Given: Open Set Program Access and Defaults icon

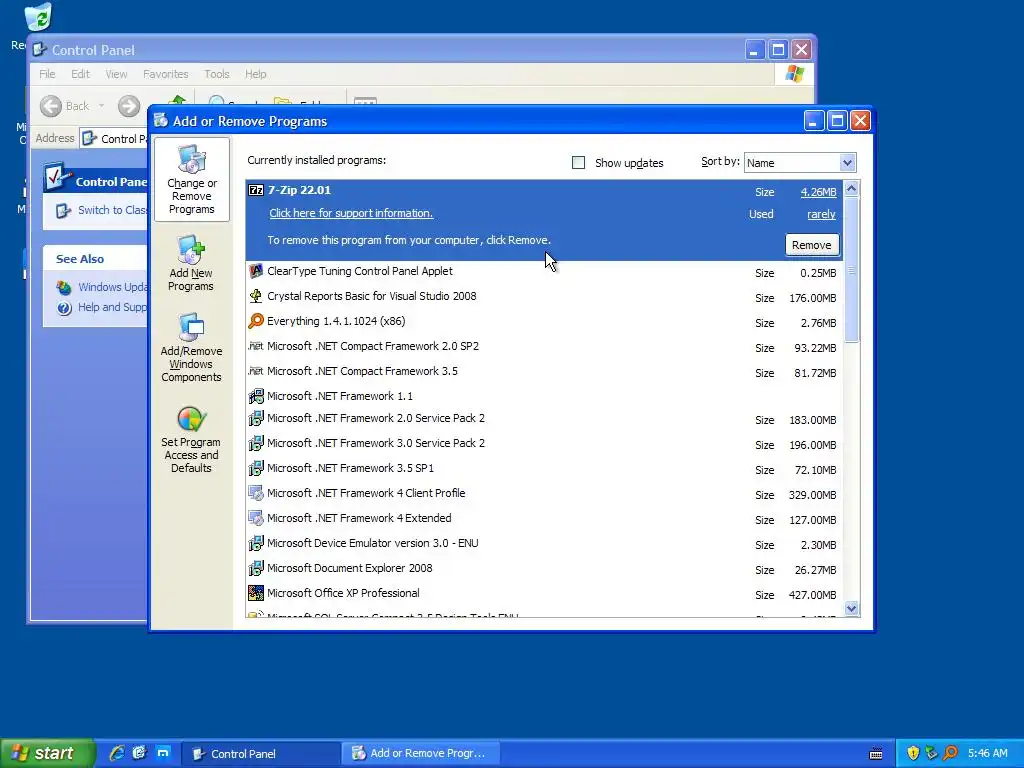Looking at the screenshot, I should [x=191, y=439].
